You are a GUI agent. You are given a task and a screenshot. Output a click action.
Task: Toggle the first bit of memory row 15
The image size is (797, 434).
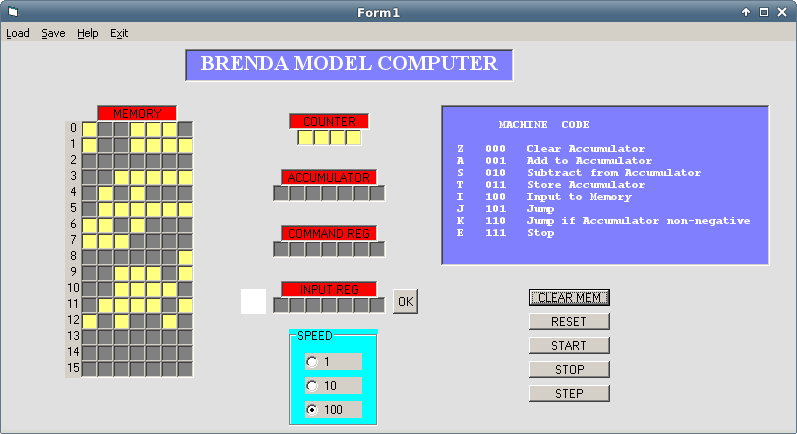(89, 369)
